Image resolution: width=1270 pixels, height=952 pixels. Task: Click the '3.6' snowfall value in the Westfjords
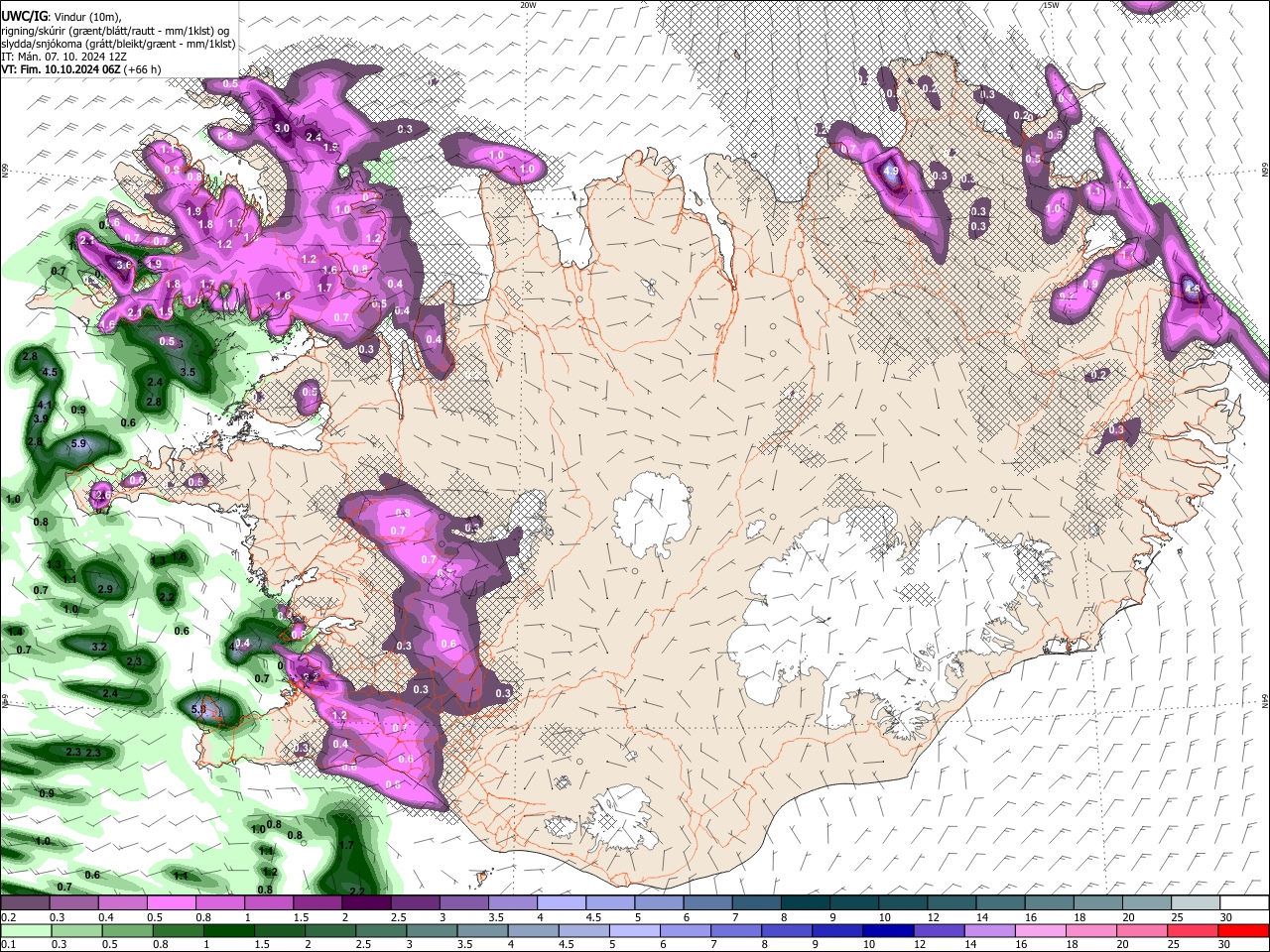pyautogui.click(x=124, y=265)
